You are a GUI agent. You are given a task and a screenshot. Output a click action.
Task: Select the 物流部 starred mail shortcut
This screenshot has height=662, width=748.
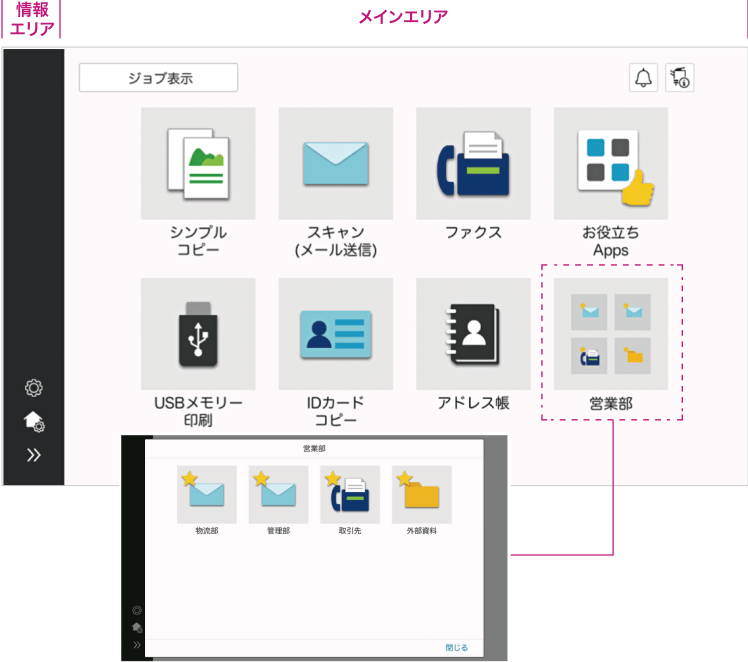tap(207, 495)
